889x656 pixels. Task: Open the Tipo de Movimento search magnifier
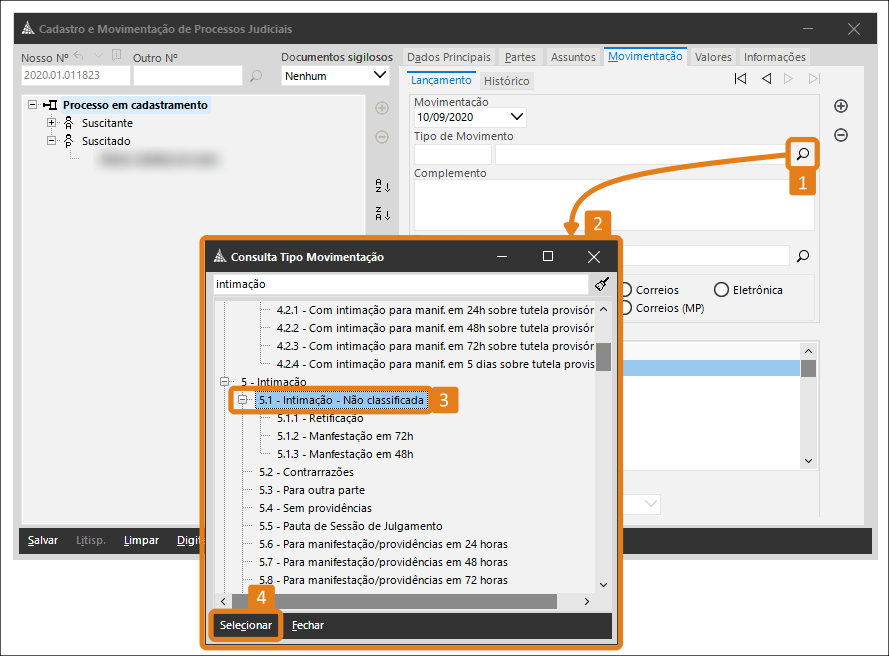point(802,154)
